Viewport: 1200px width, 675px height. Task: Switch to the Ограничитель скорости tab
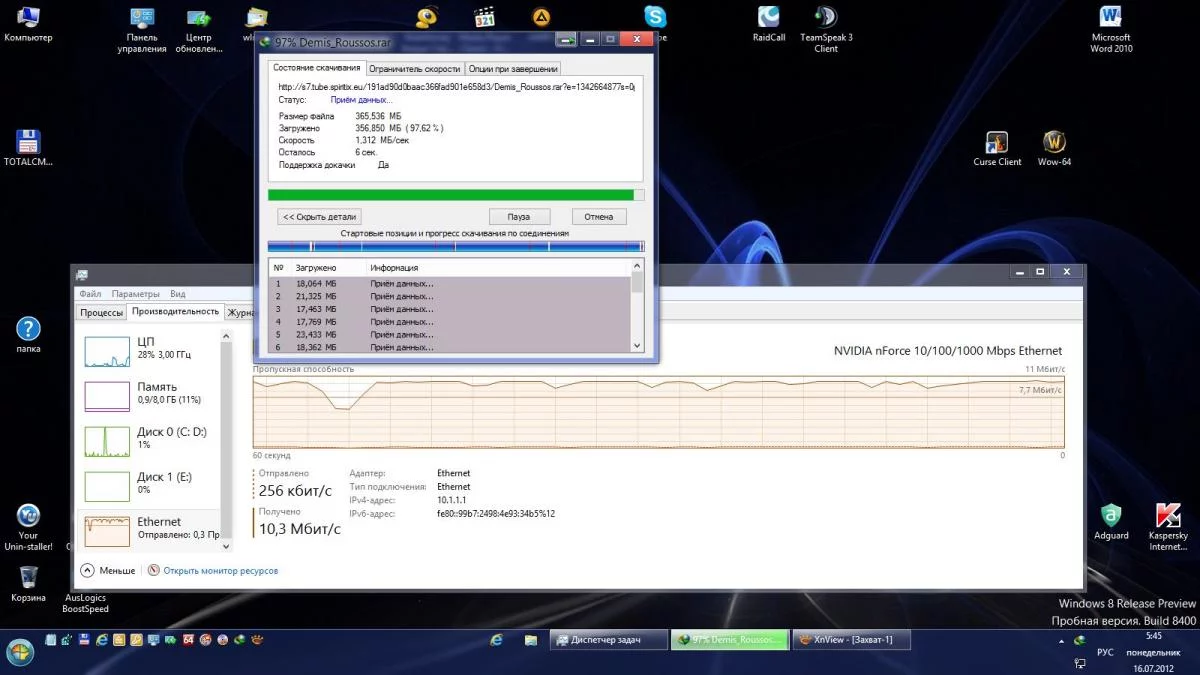point(414,69)
